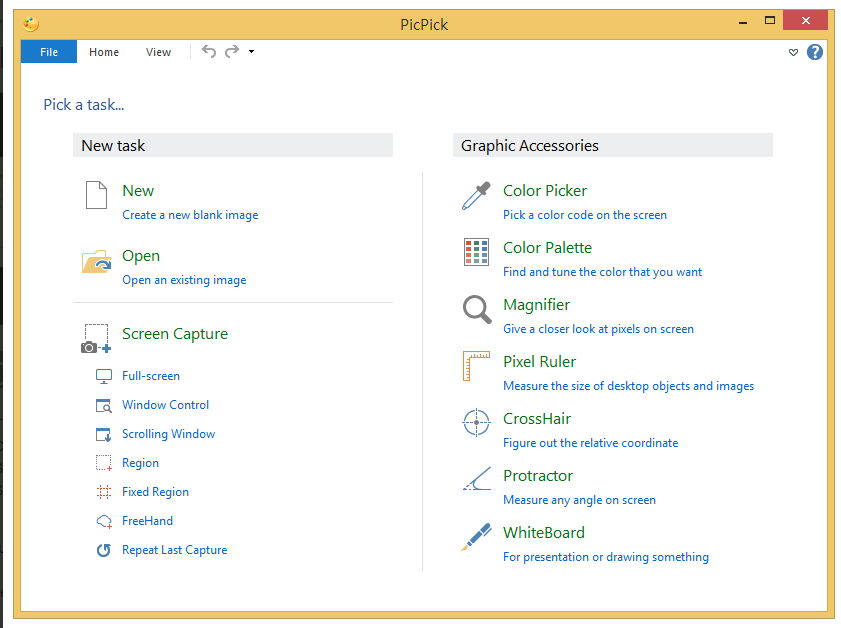Click the Color Palette grid icon
This screenshot has height=628, width=841.
476,252
